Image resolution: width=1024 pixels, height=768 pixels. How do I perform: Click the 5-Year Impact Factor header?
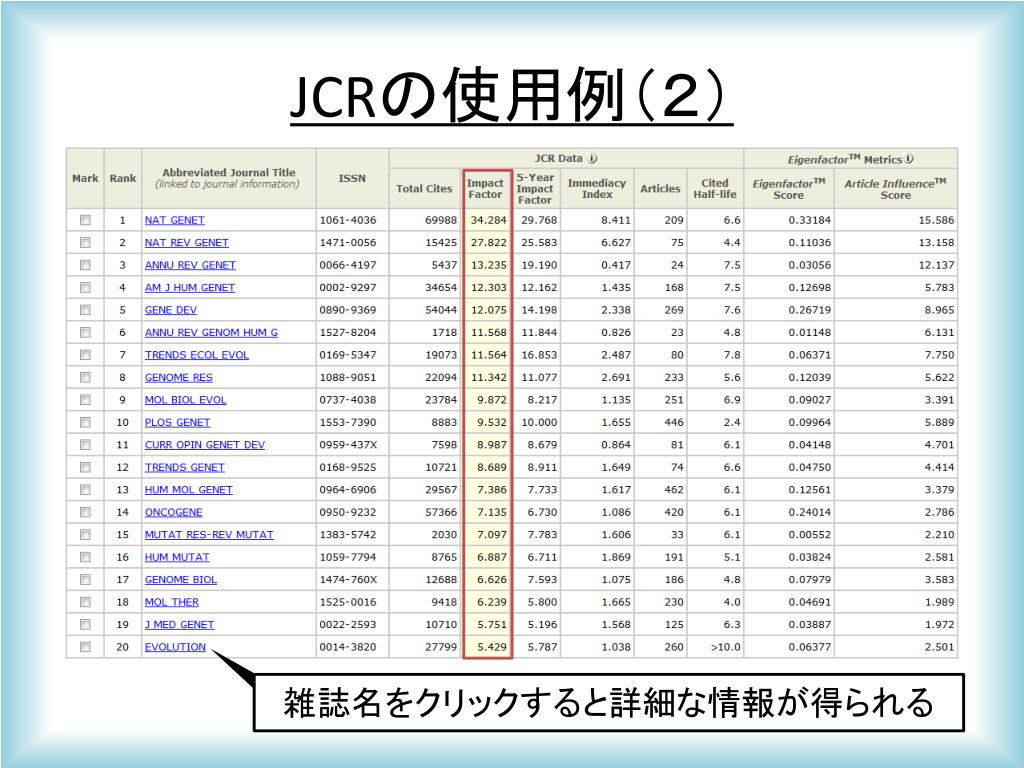pyautogui.click(x=535, y=189)
